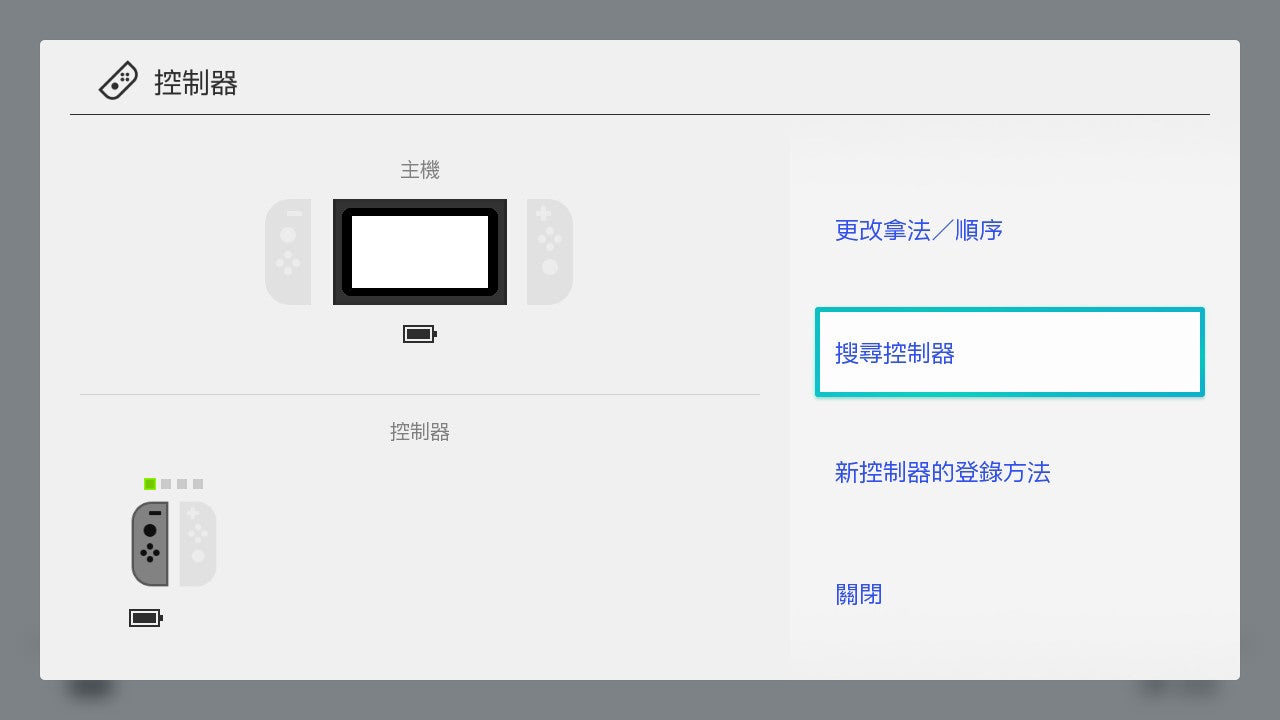Click the green player one indicator light
1280x720 pixels.
[x=150, y=484]
